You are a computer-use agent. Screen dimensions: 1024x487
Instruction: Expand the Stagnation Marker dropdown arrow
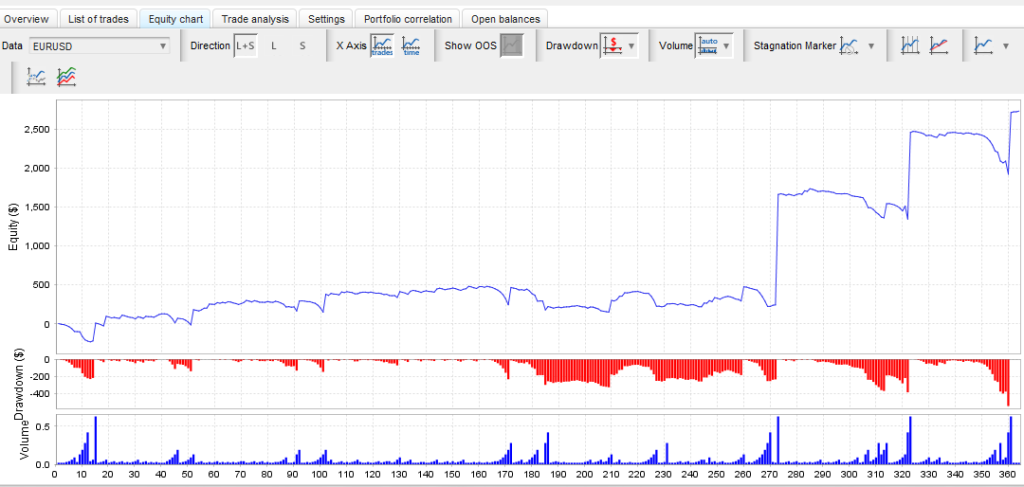click(x=871, y=45)
